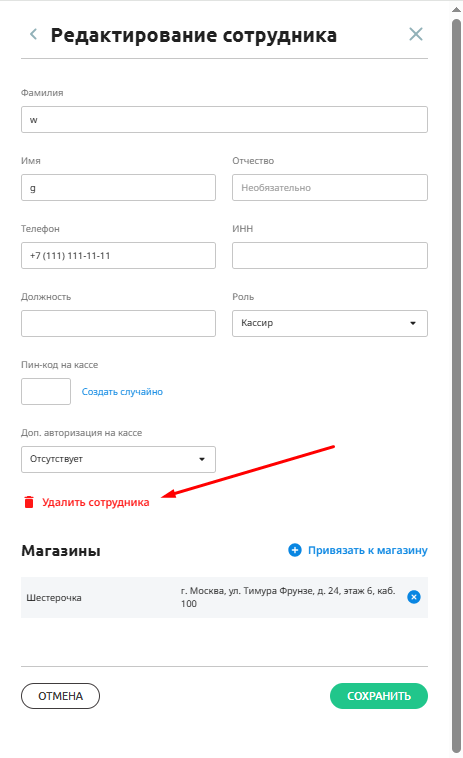Click the green СОХРАНИТЬ button

[x=379, y=696]
